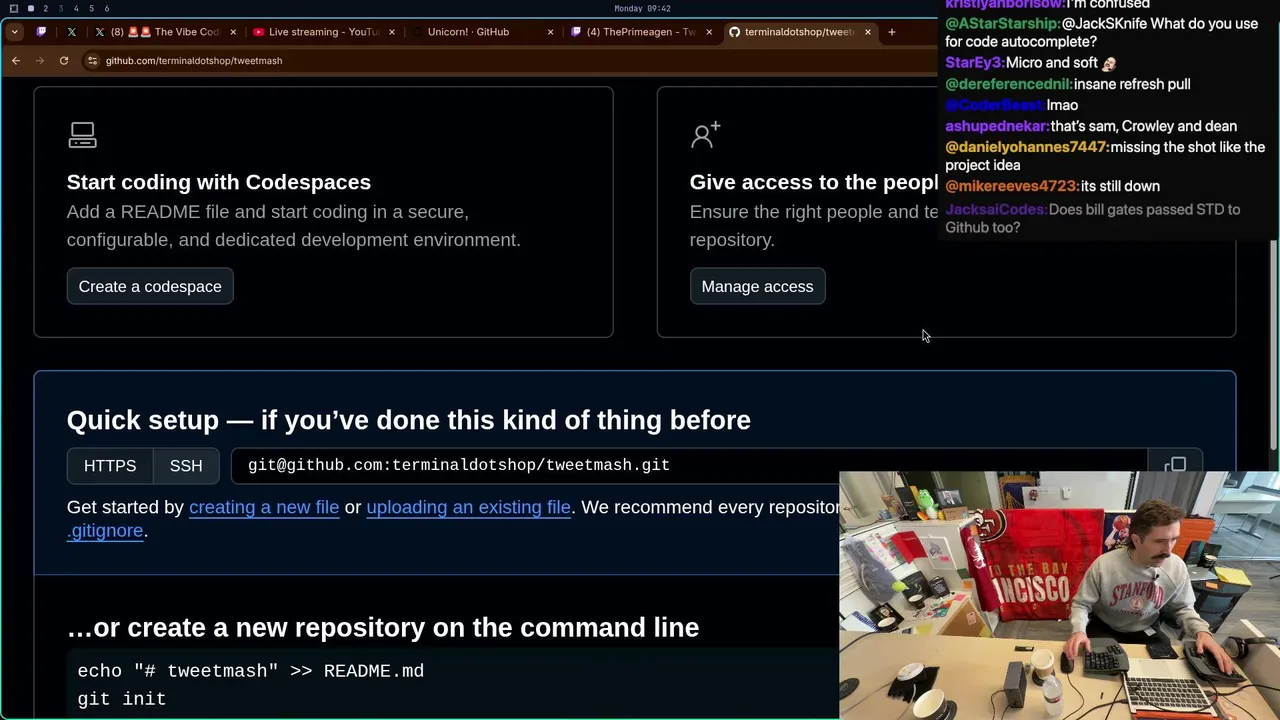The width and height of the screenshot is (1280, 720).
Task: Expand the tab search dropdown
Action: pyautogui.click(x=14, y=32)
